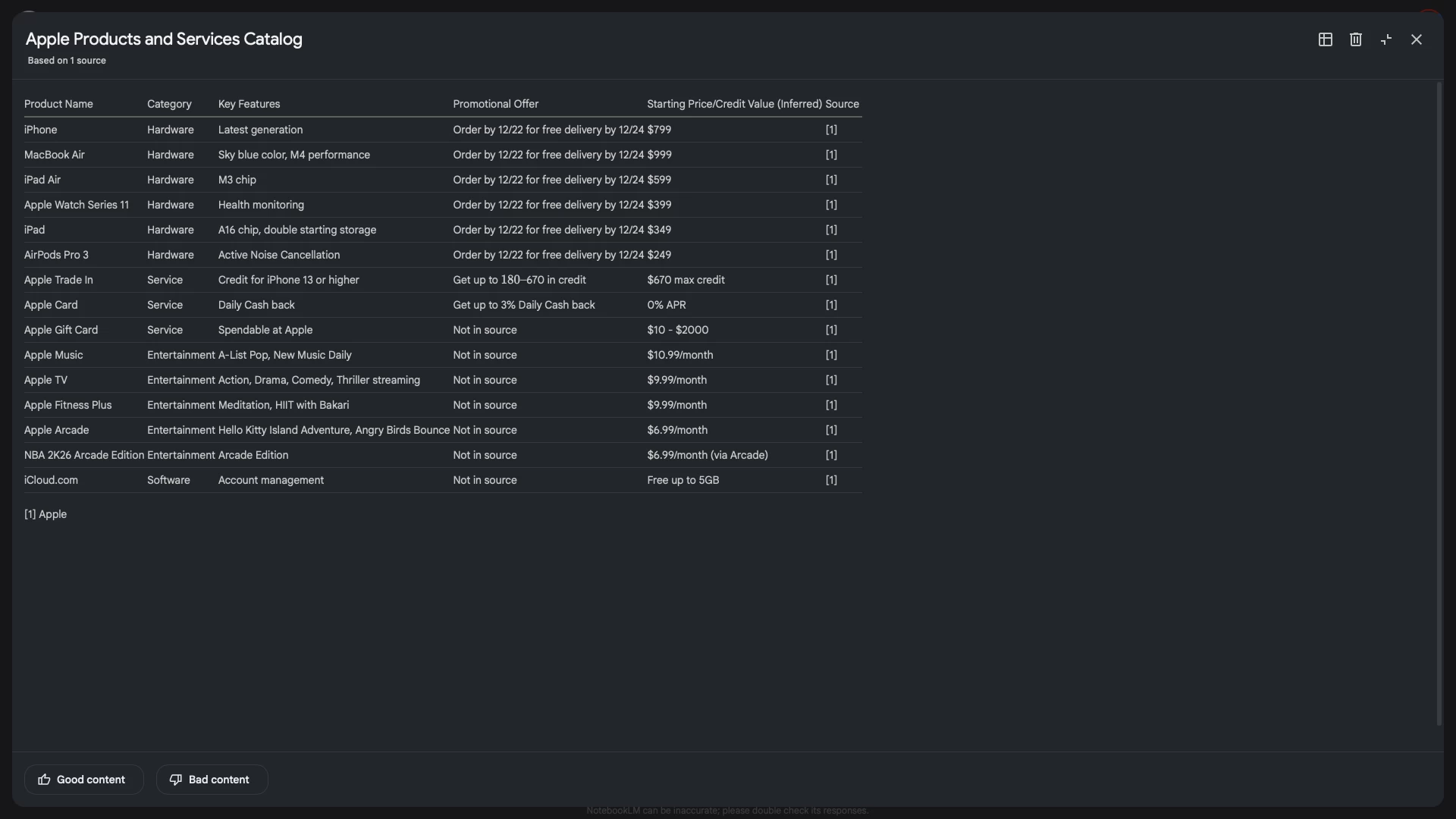Click the $670 max credit cell
Viewport: 1456px width, 819px height.
(x=686, y=280)
